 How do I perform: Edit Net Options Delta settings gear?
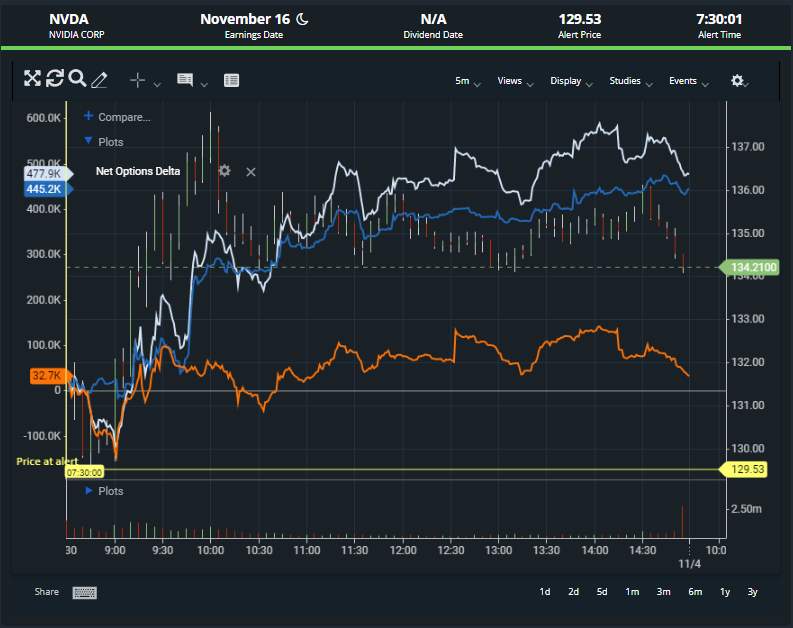(x=225, y=171)
